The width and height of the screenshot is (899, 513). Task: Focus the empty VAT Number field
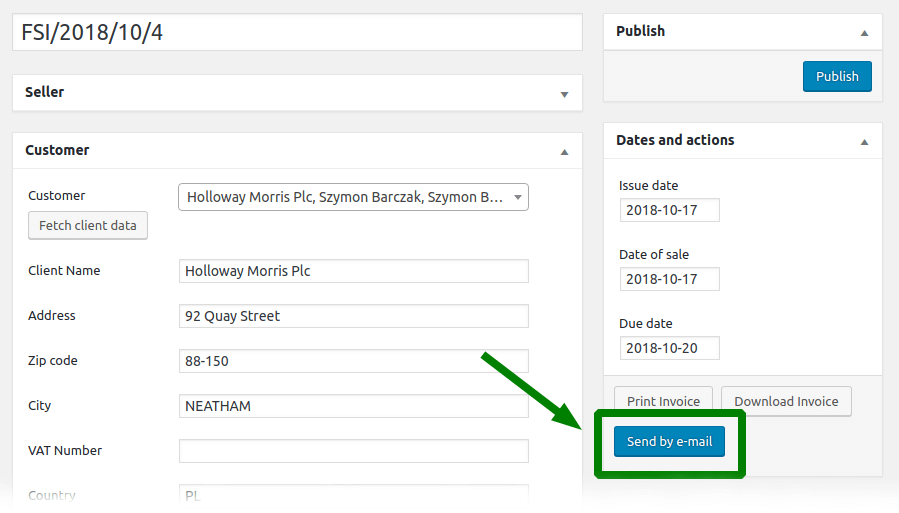[353, 451]
